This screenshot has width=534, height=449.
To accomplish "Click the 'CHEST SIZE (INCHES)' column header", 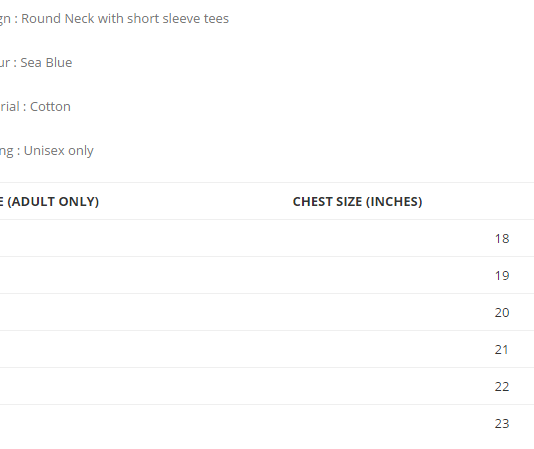I will pos(358,202).
